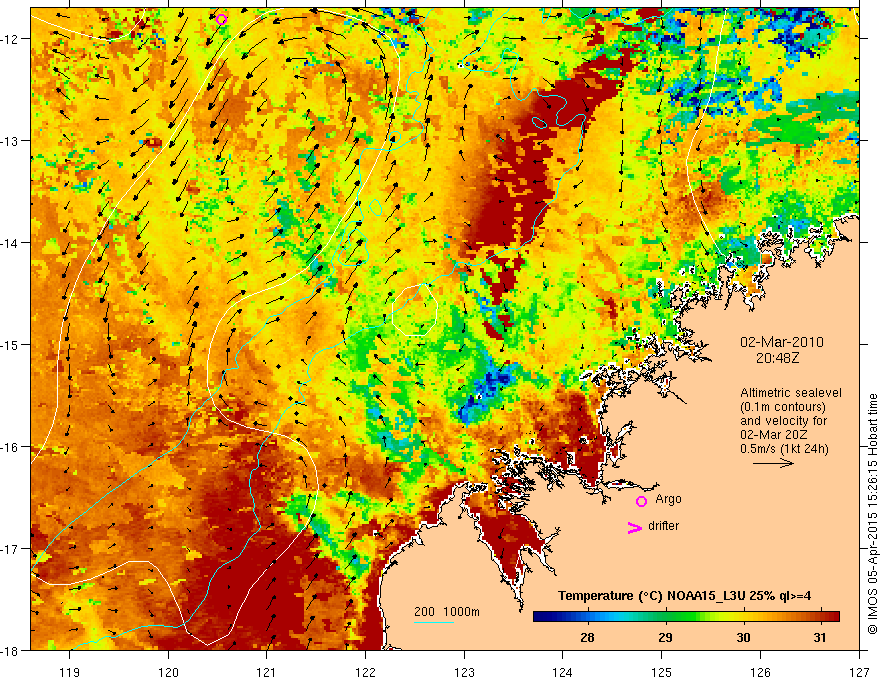
Task: Click the -18 latitude axis label
Action: click(11, 651)
